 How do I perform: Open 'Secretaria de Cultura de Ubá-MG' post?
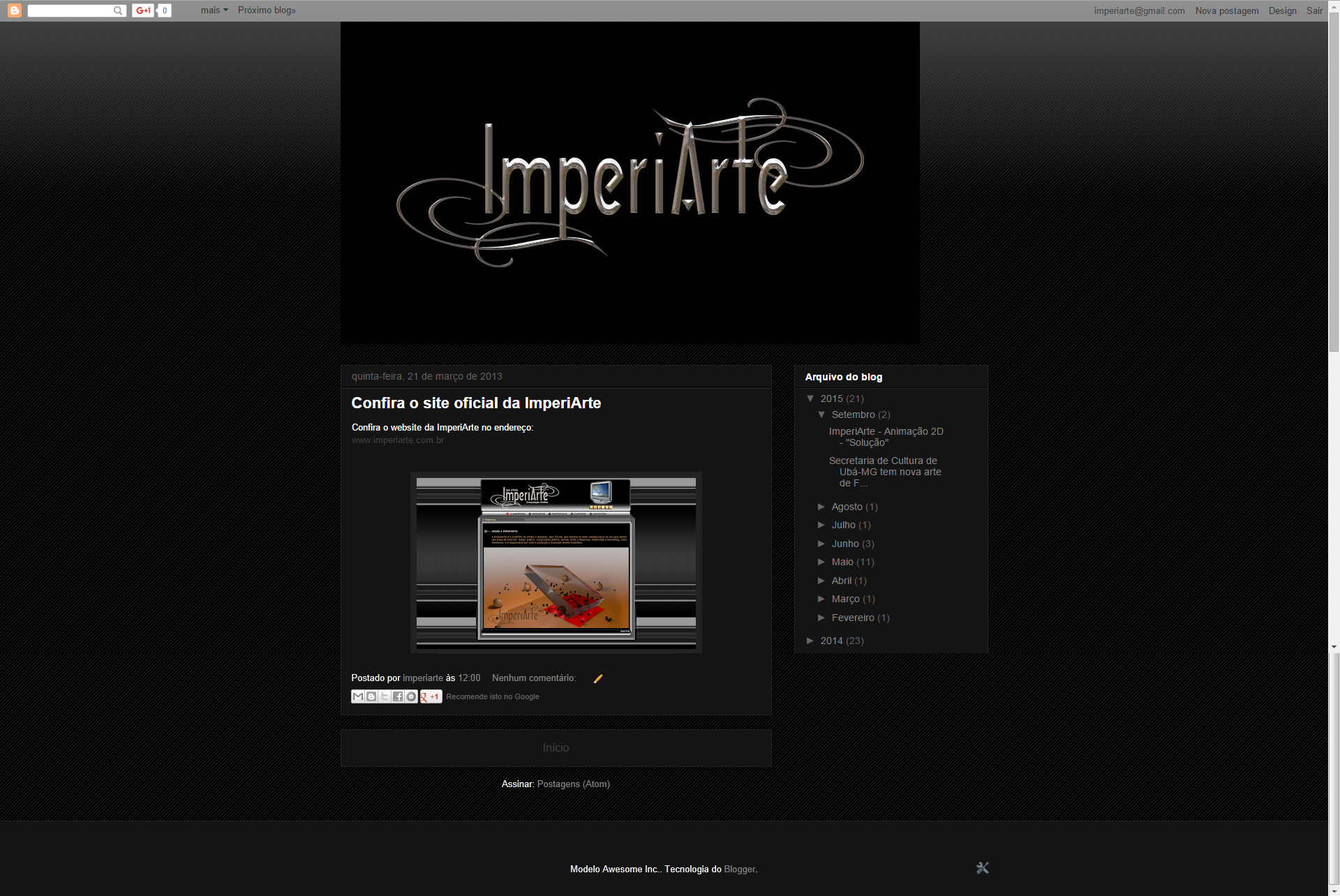coord(885,472)
